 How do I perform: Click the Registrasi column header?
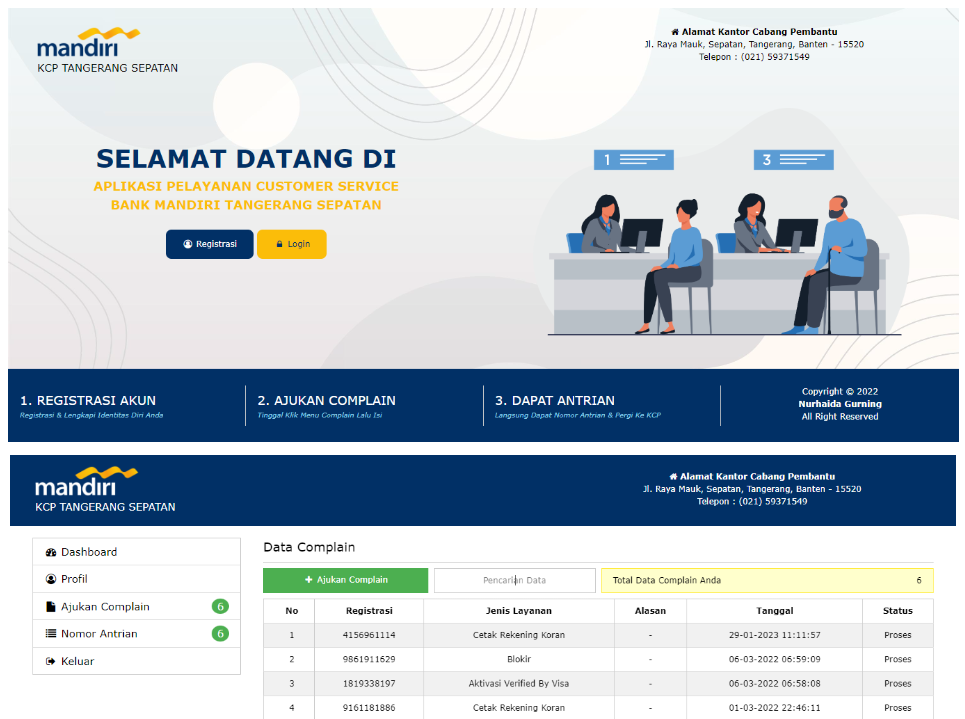point(369,611)
